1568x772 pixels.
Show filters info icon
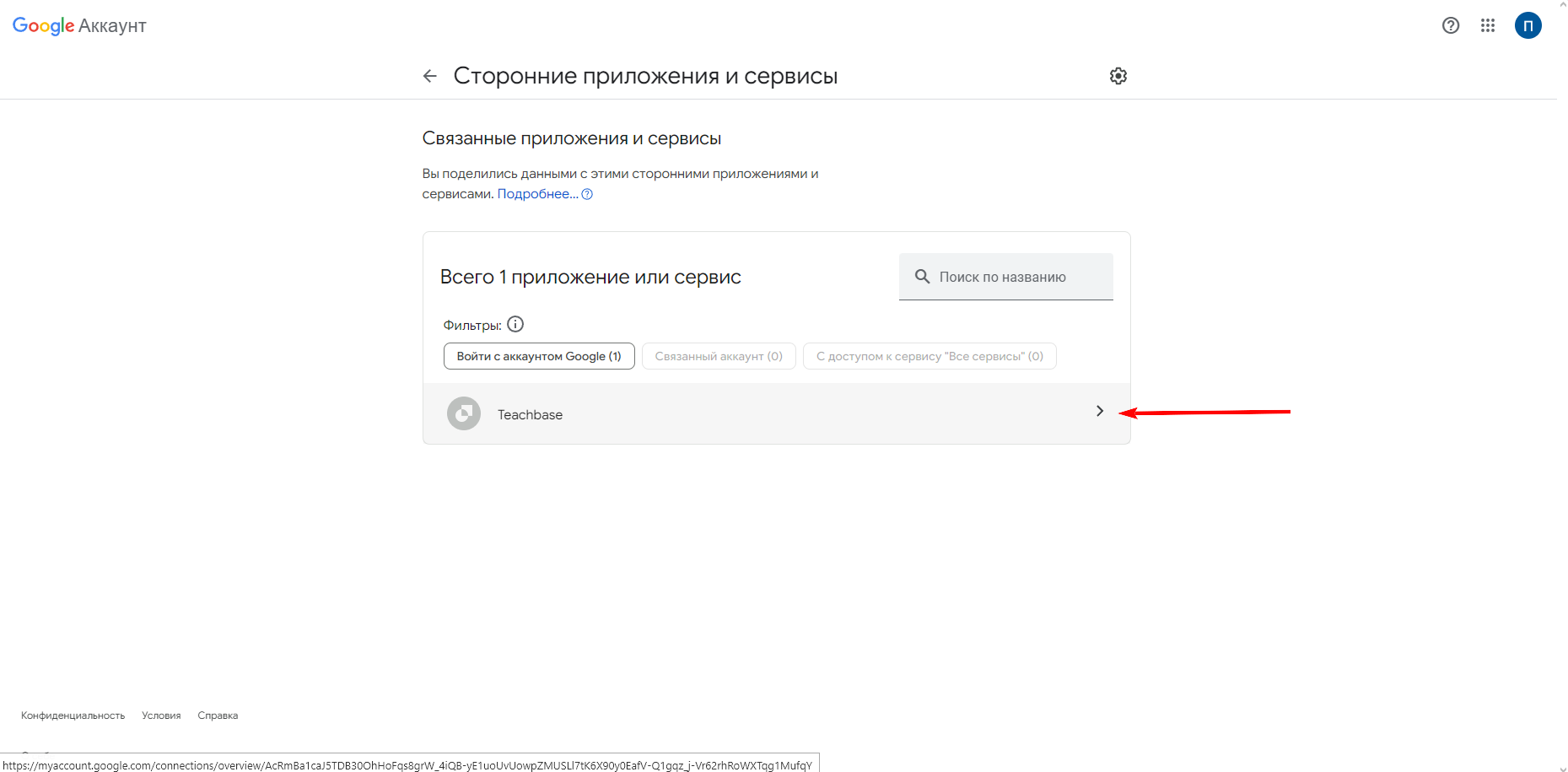click(x=515, y=324)
